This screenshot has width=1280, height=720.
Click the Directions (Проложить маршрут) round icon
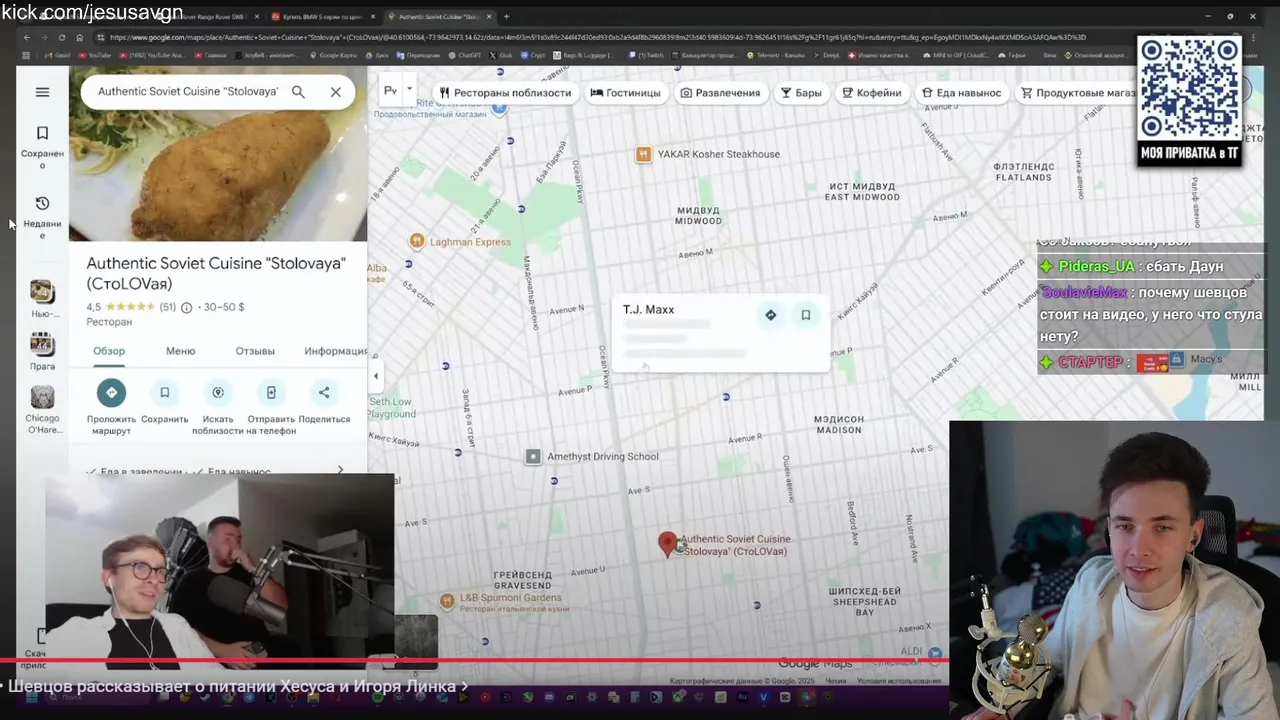(111, 392)
